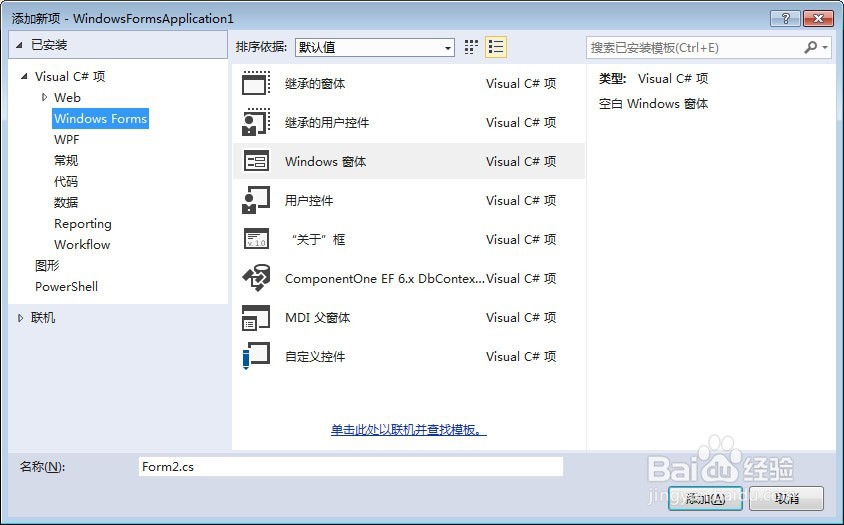Viewport: 844px width, 525px height.
Task: Switch to small icons grid view
Action: 471,47
